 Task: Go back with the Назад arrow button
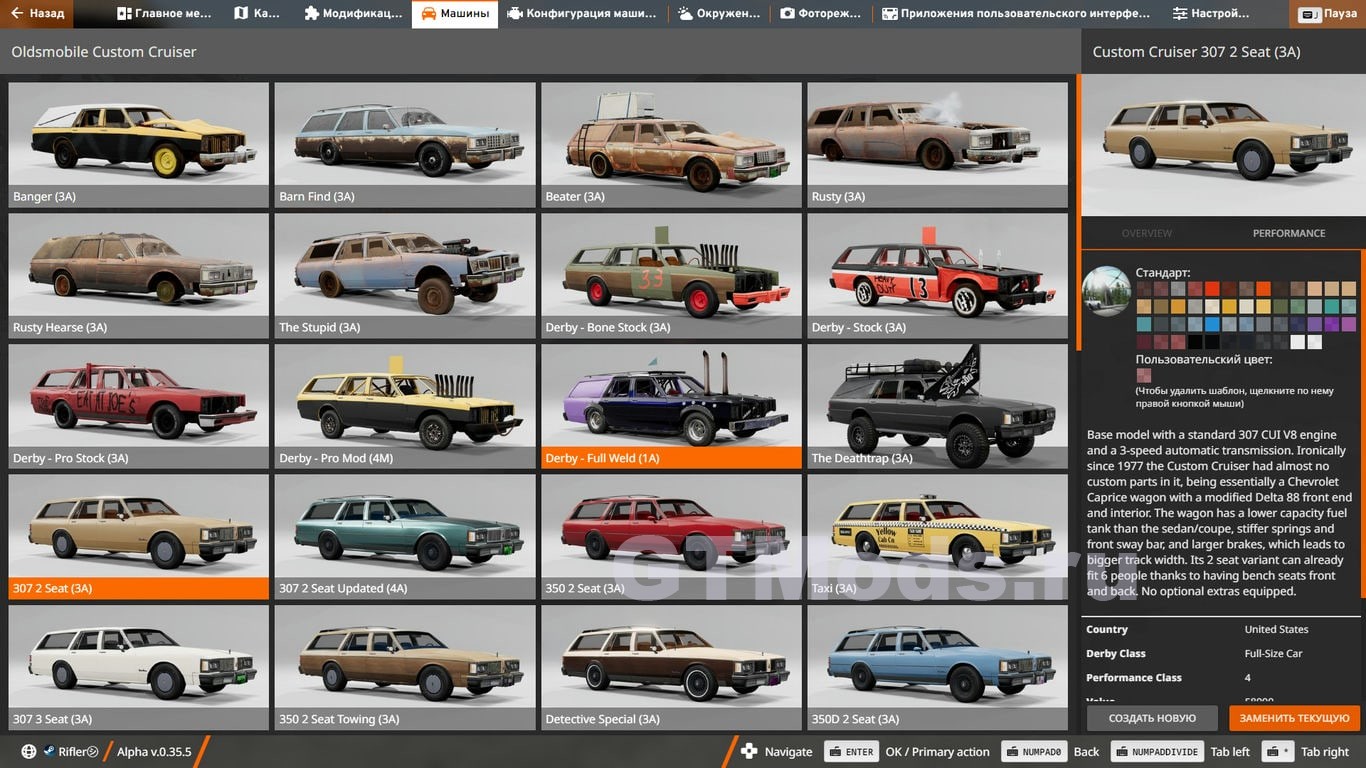click(38, 14)
